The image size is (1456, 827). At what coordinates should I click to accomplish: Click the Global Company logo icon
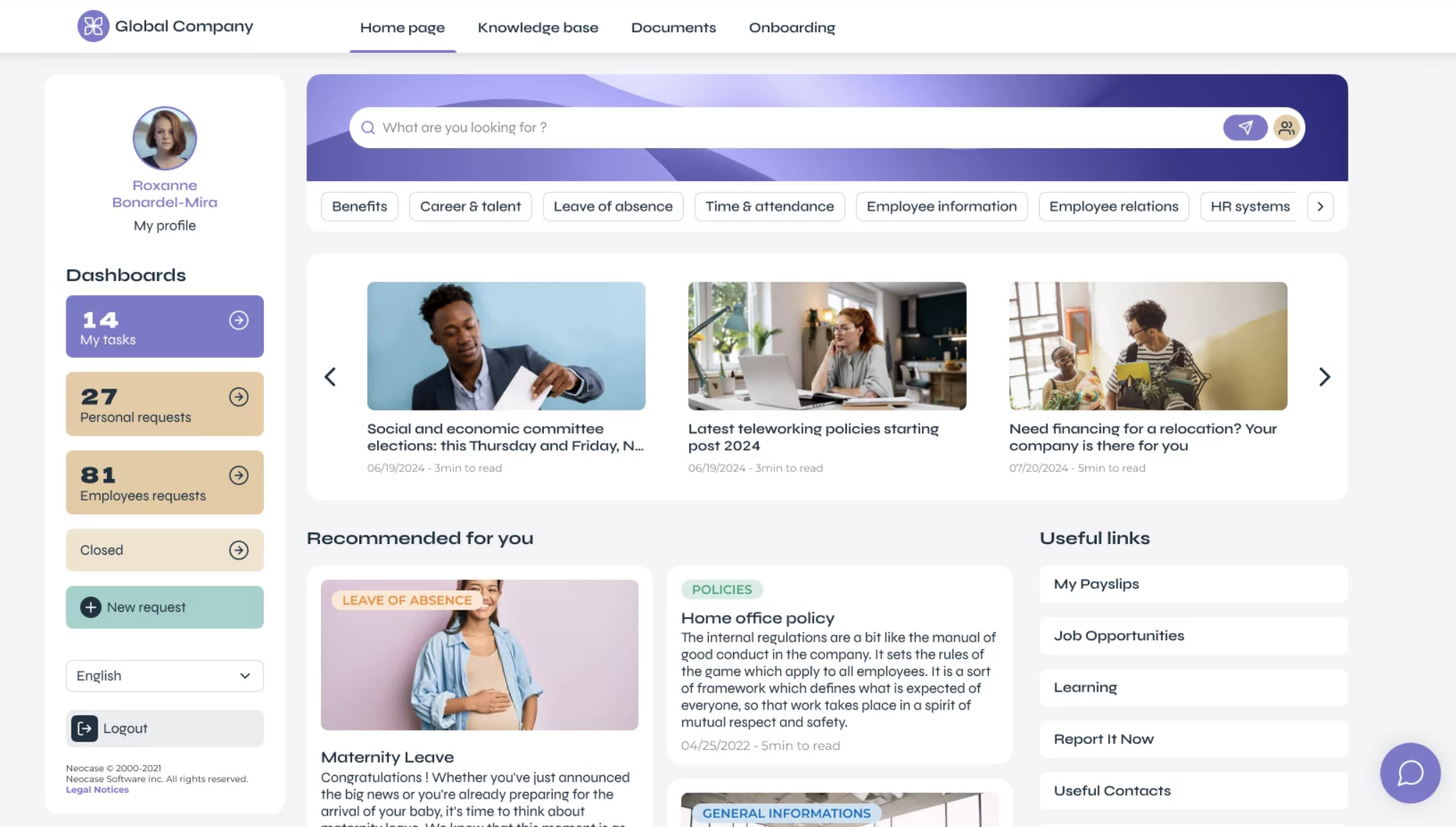click(x=93, y=26)
